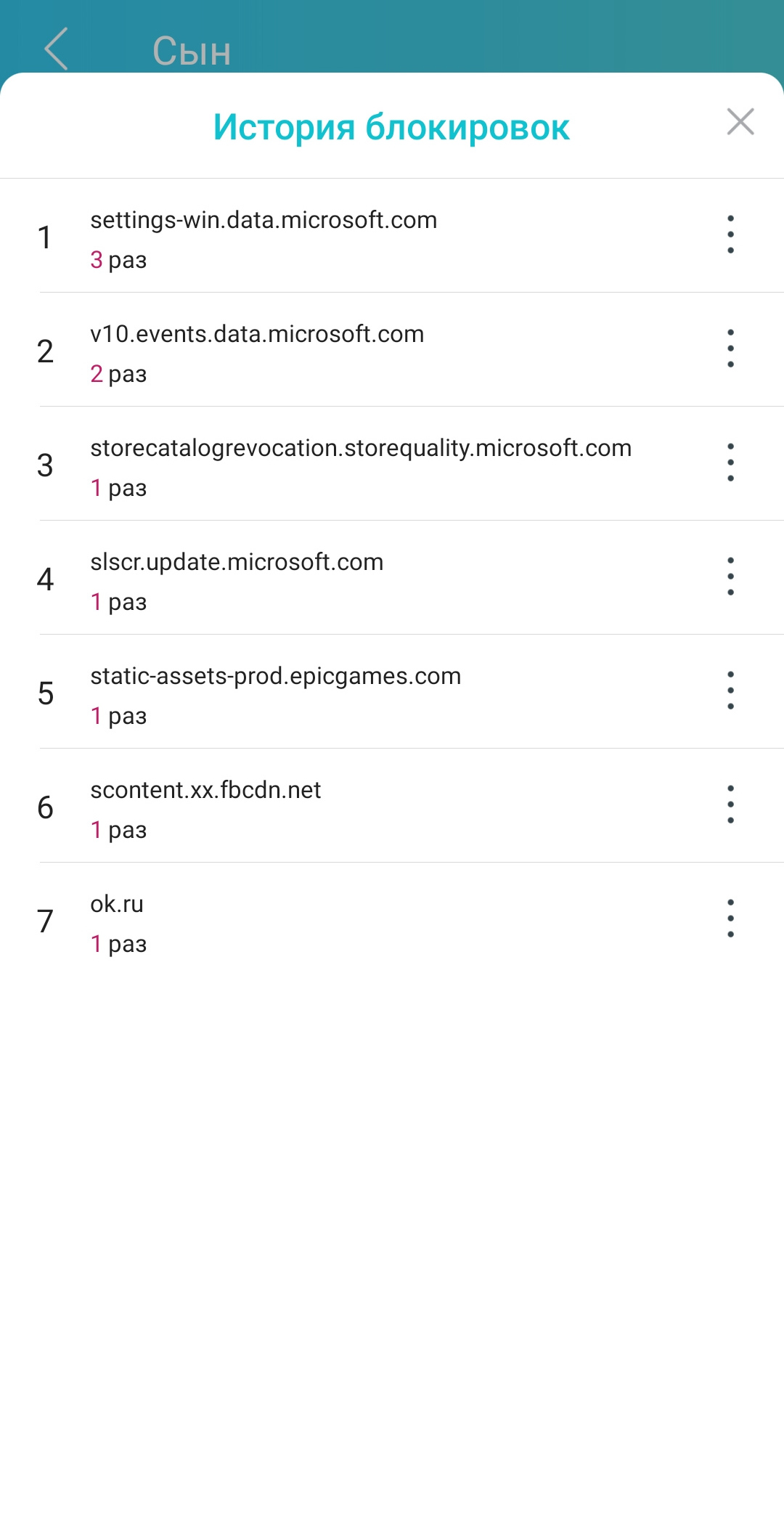Image resolution: width=784 pixels, height=1535 pixels.
Task: Tap the '2 раз' block count
Action: tap(118, 374)
